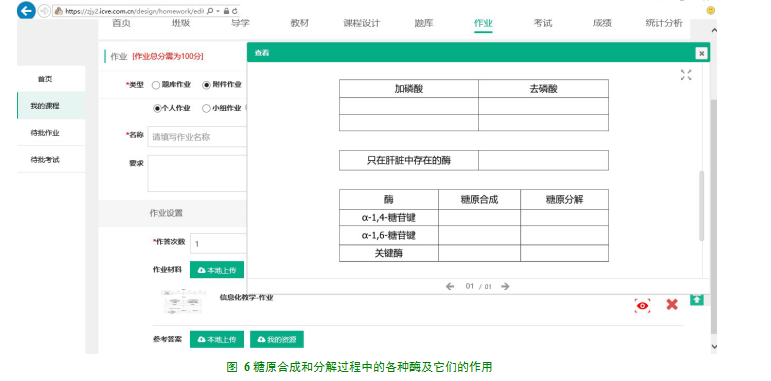
Task: Click the uploaded file thumbnail preview
Action: point(183,302)
